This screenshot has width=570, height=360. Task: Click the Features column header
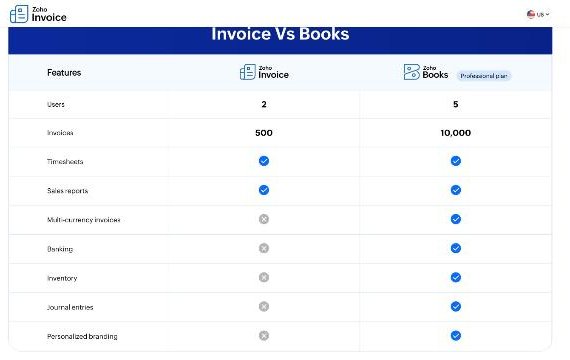(x=64, y=73)
